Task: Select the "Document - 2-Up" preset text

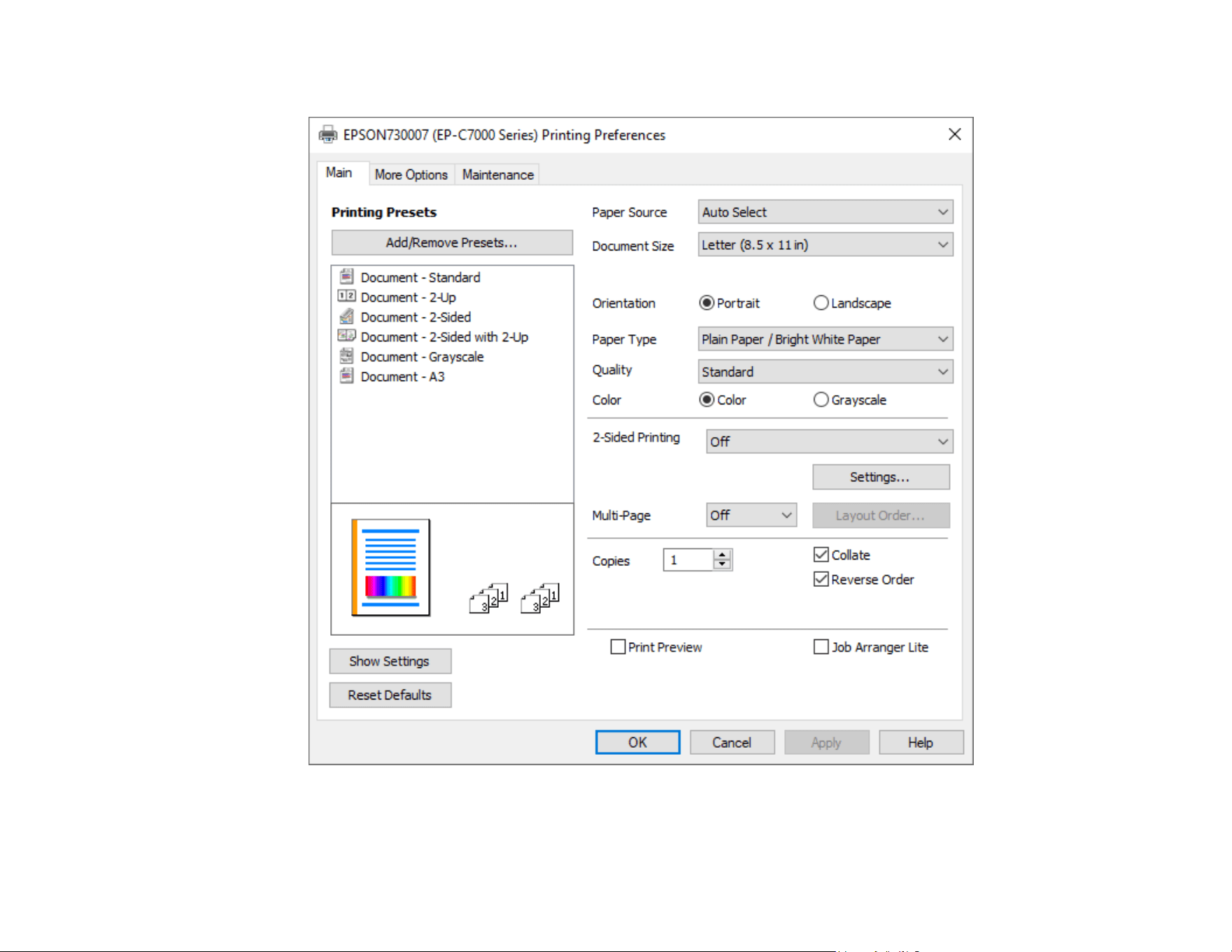Action: click(409, 297)
